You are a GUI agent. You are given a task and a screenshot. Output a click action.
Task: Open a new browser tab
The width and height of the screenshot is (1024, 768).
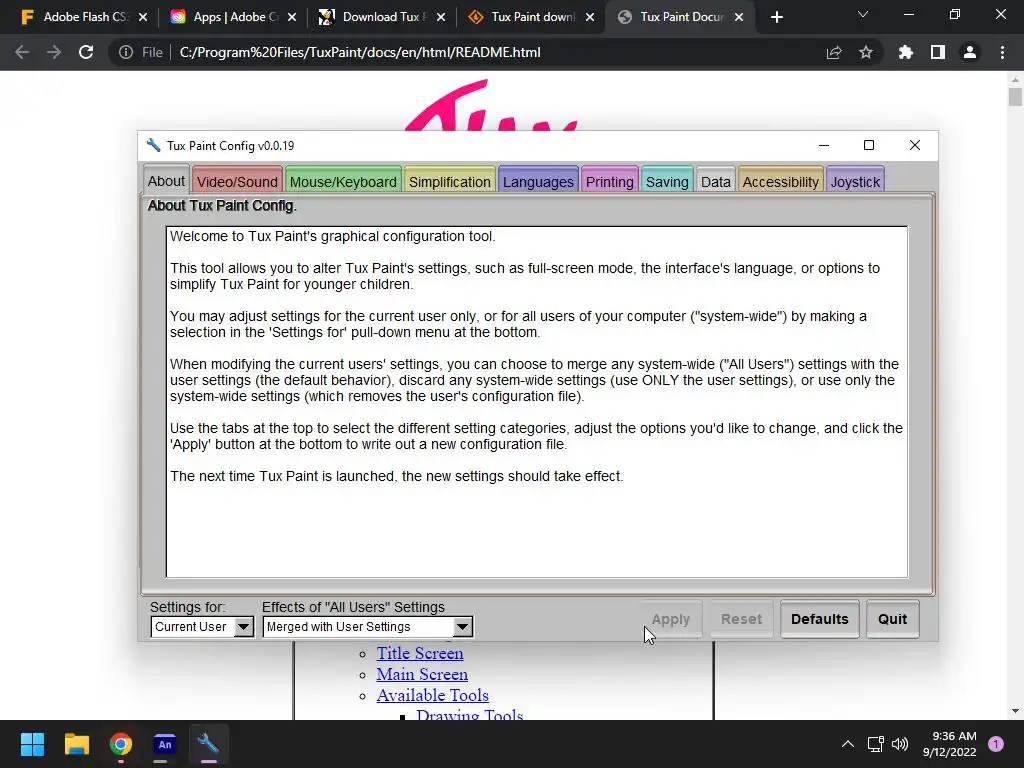776,17
